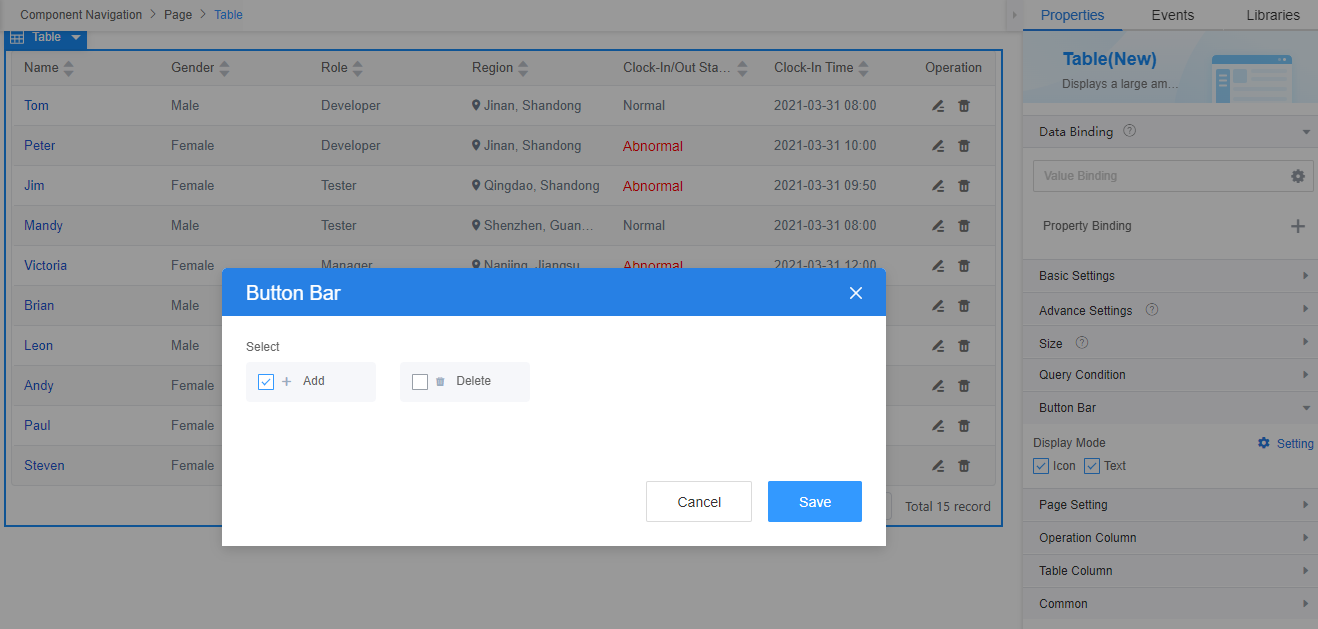This screenshot has height=629, width=1318.
Task: Go to Component Navigation breadcrumb
Action: click(x=81, y=15)
